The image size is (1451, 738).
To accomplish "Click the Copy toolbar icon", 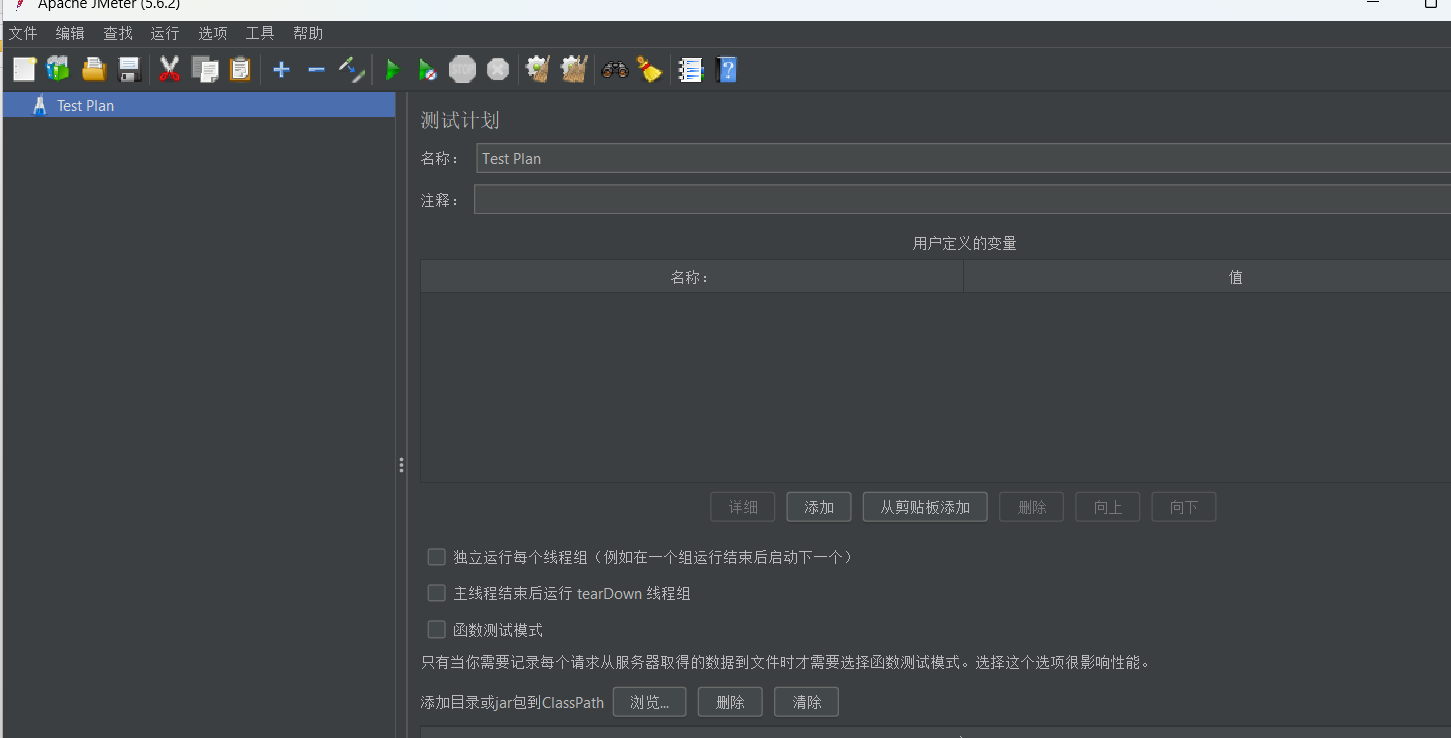I will [x=205, y=69].
